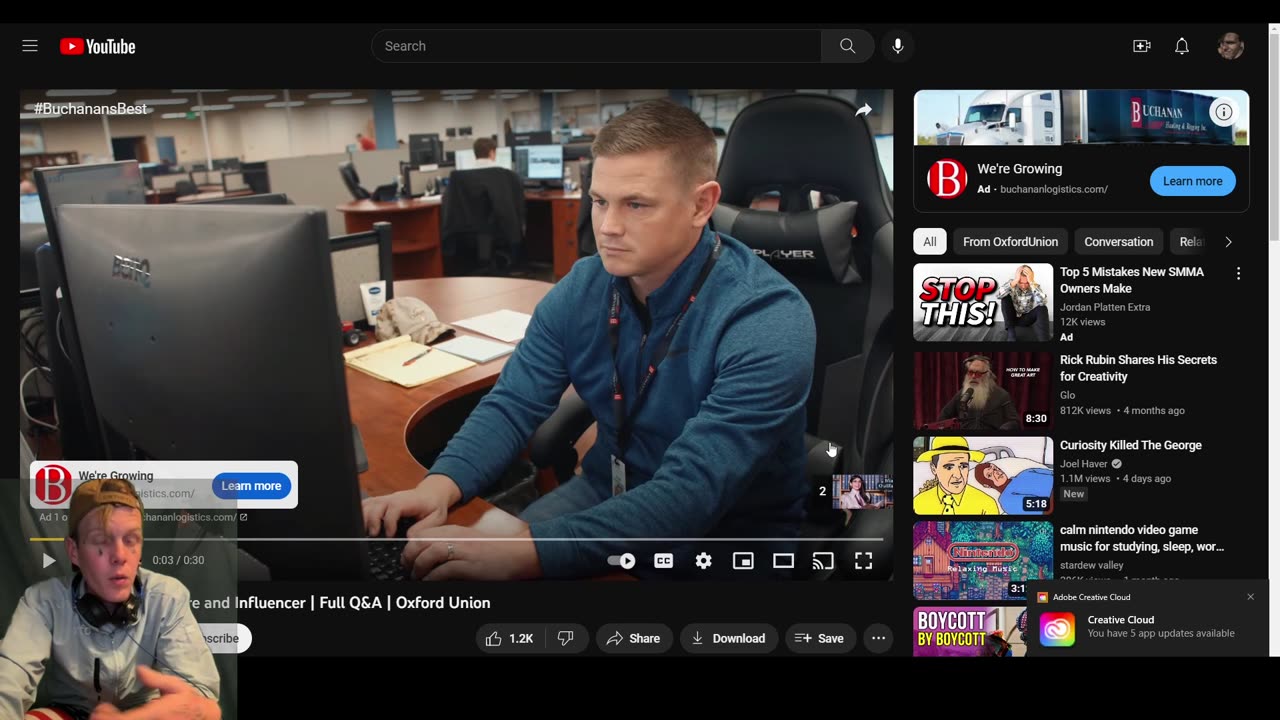Open STOP THIS! video thumbnail
Image resolution: width=1280 pixels, height=720 pixels.
(983, 303)
